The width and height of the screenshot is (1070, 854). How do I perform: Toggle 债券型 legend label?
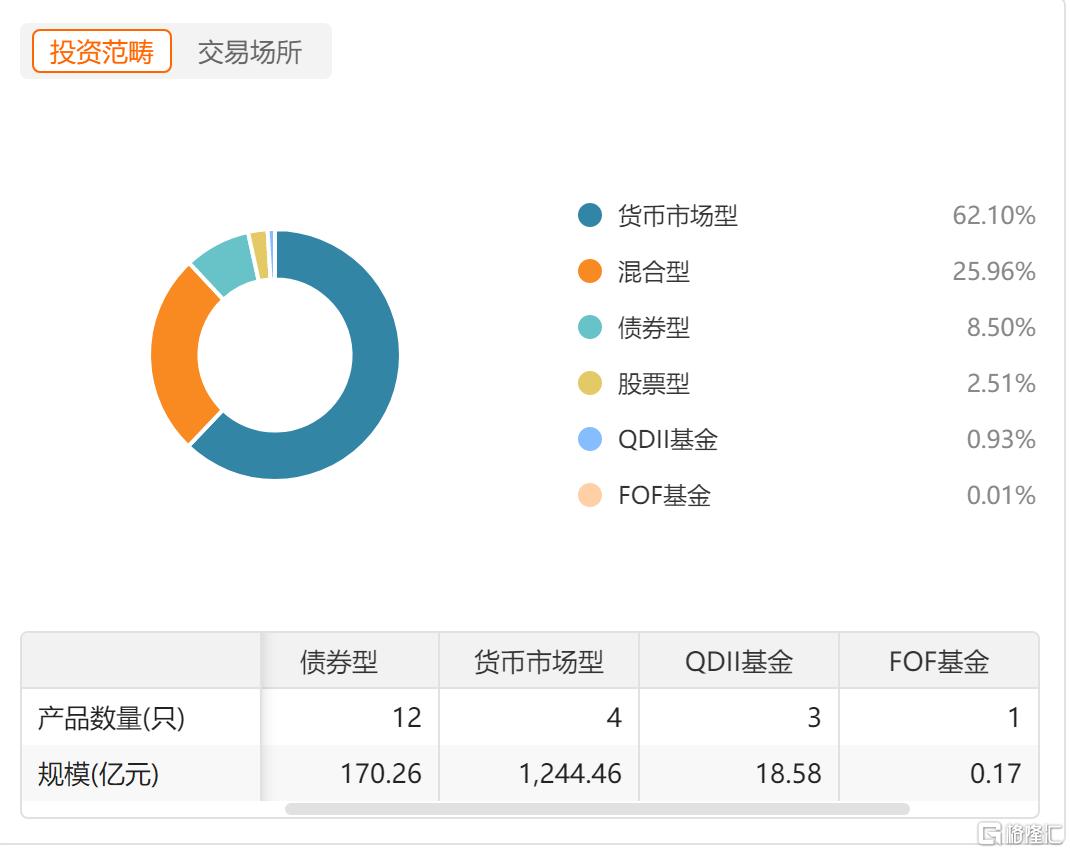pos(654,328)
